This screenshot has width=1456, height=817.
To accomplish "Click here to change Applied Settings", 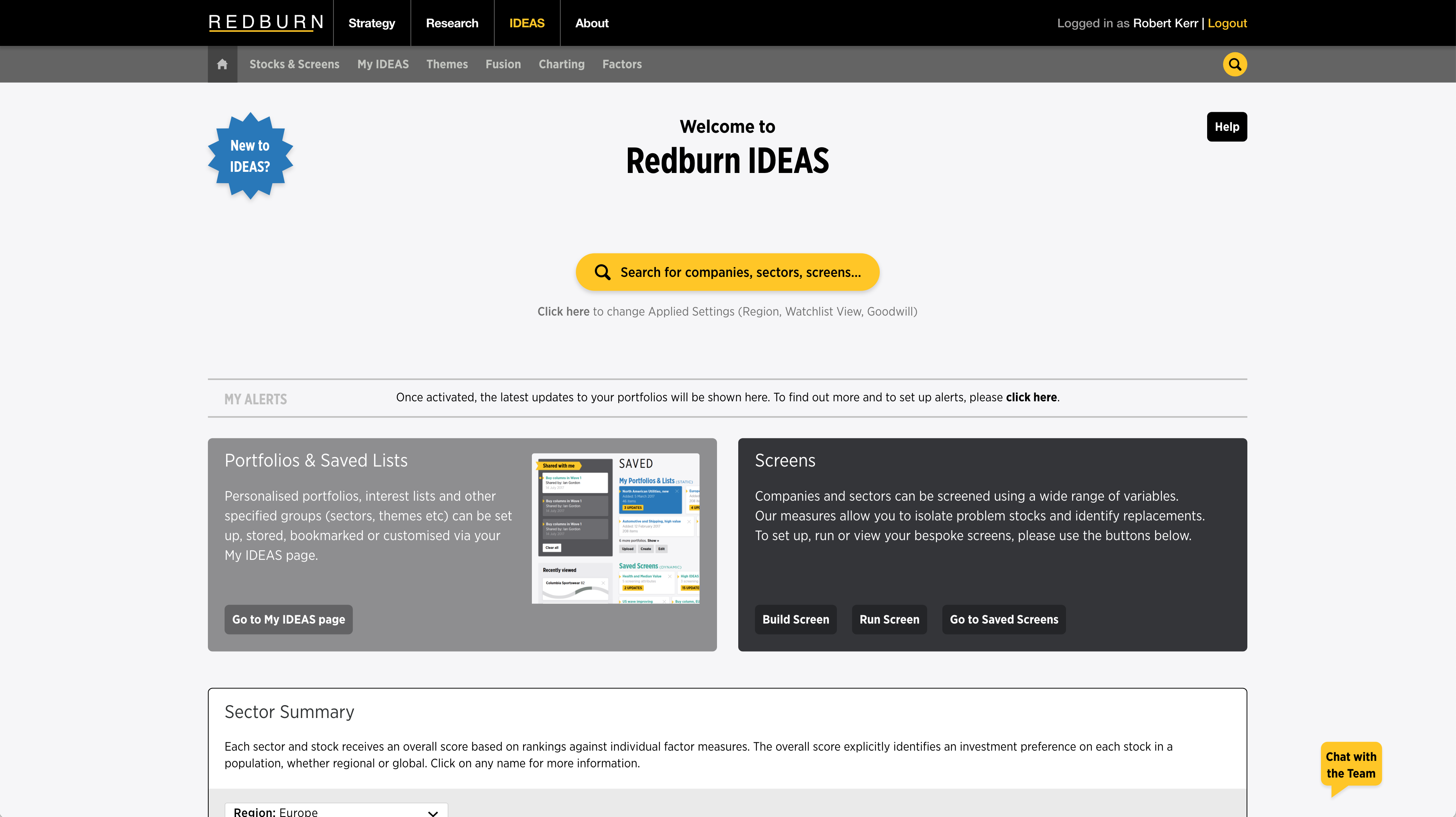I will 563,311.
